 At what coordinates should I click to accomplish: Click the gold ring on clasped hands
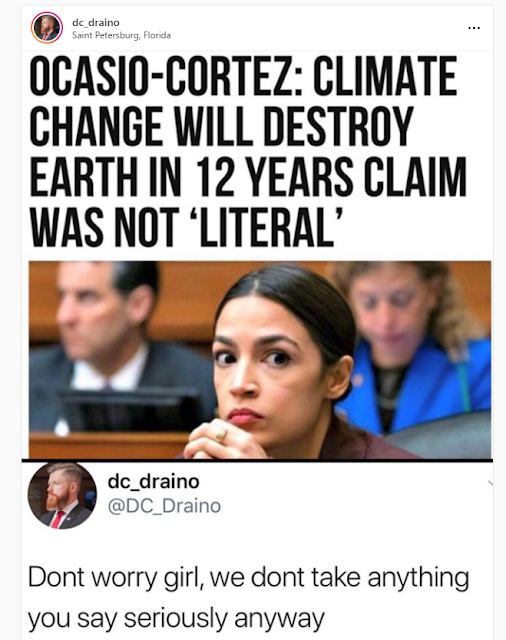coord(221,433)
